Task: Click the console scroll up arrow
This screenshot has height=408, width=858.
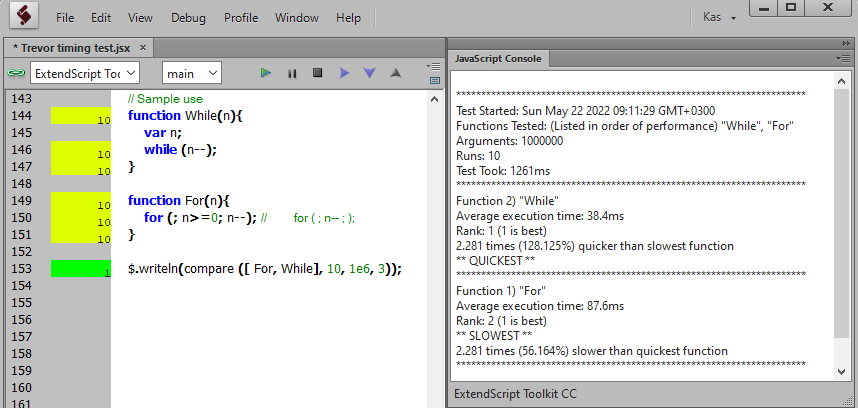Action: click(x=842, y=81)
